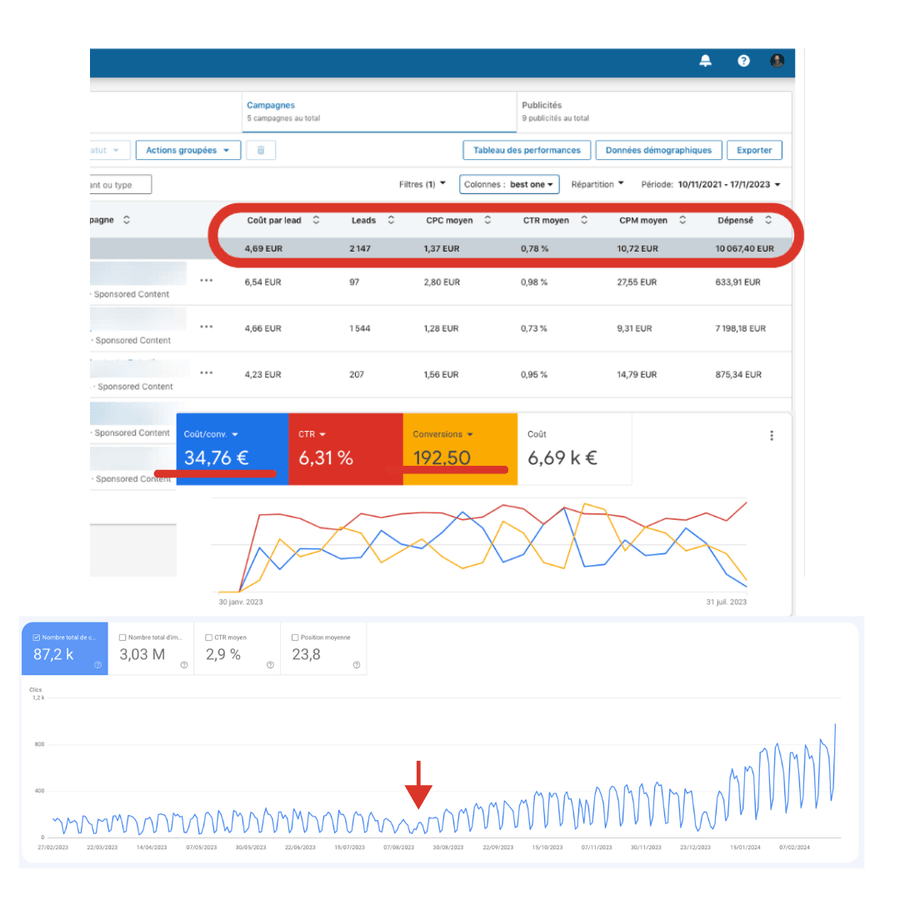The image size is (900, 900).
Task: Open three-dot menu for the 6,54 EUR campaign row
Action: (x=206, y=282)
